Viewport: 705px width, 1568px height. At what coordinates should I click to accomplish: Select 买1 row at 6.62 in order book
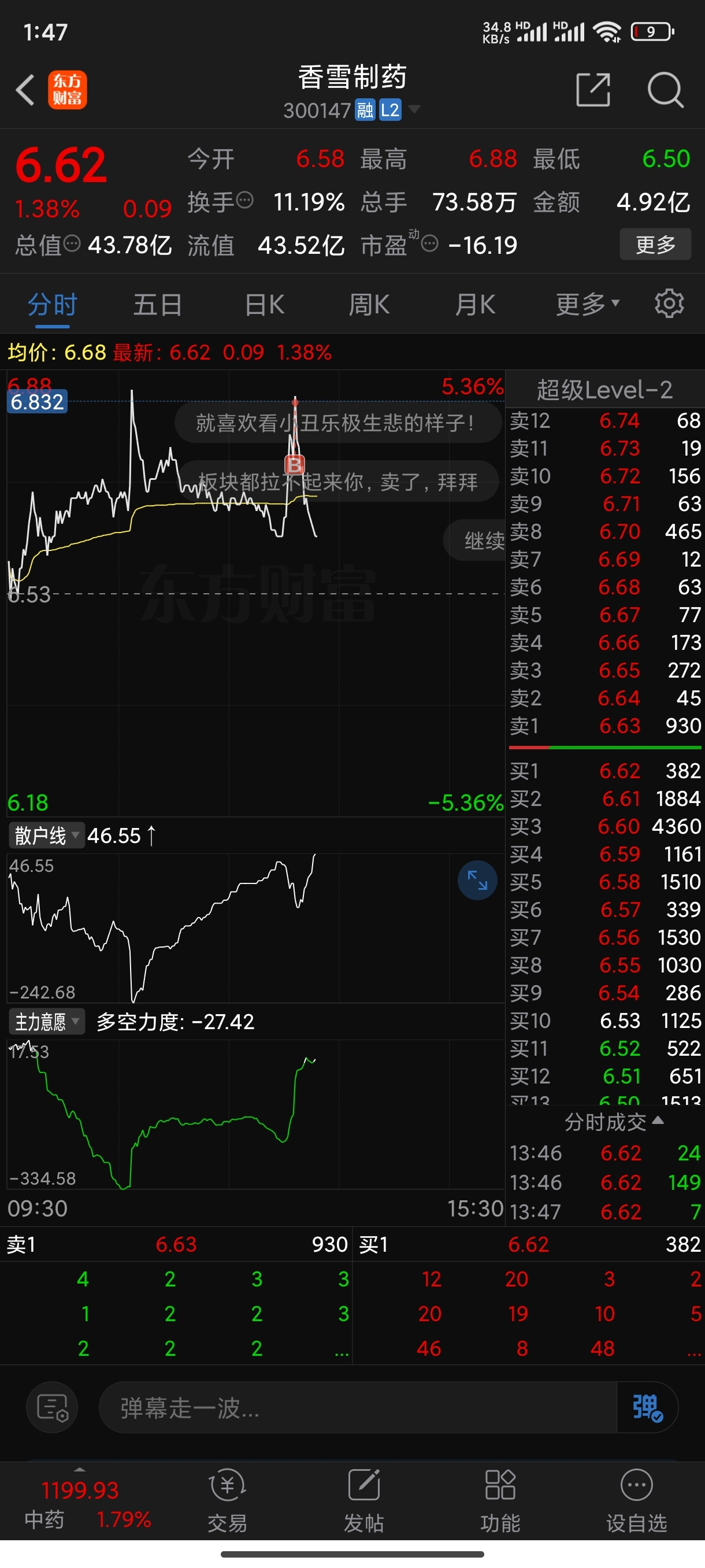pos(604,771)
